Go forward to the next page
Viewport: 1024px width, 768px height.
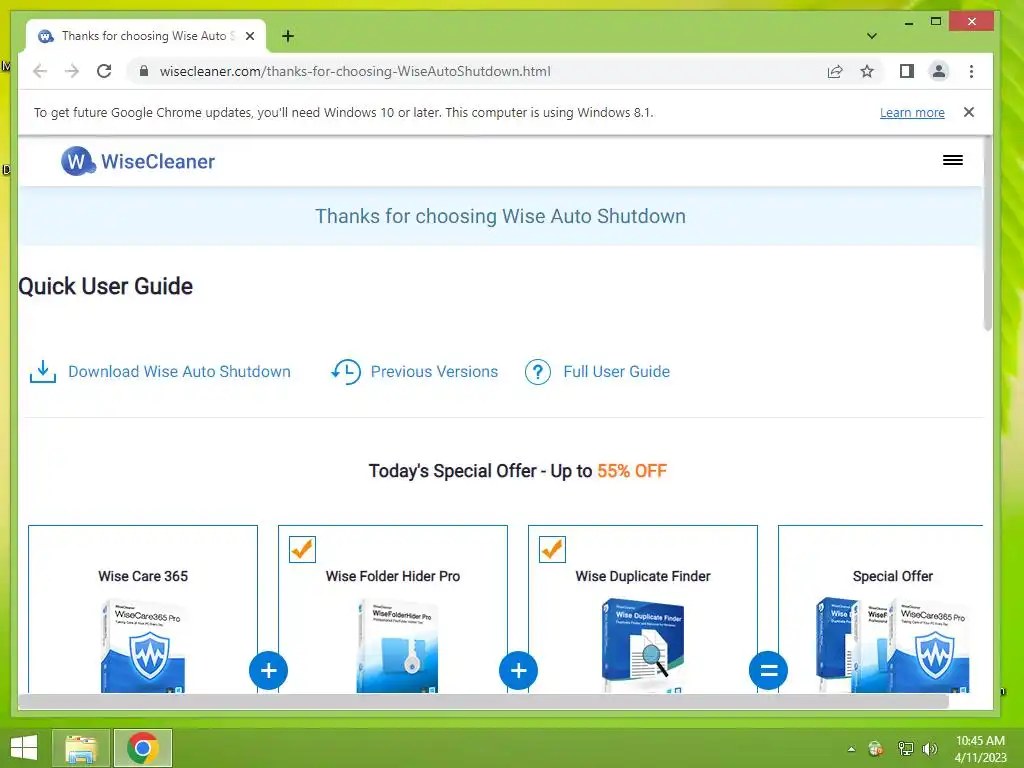[x=72, y=71]
